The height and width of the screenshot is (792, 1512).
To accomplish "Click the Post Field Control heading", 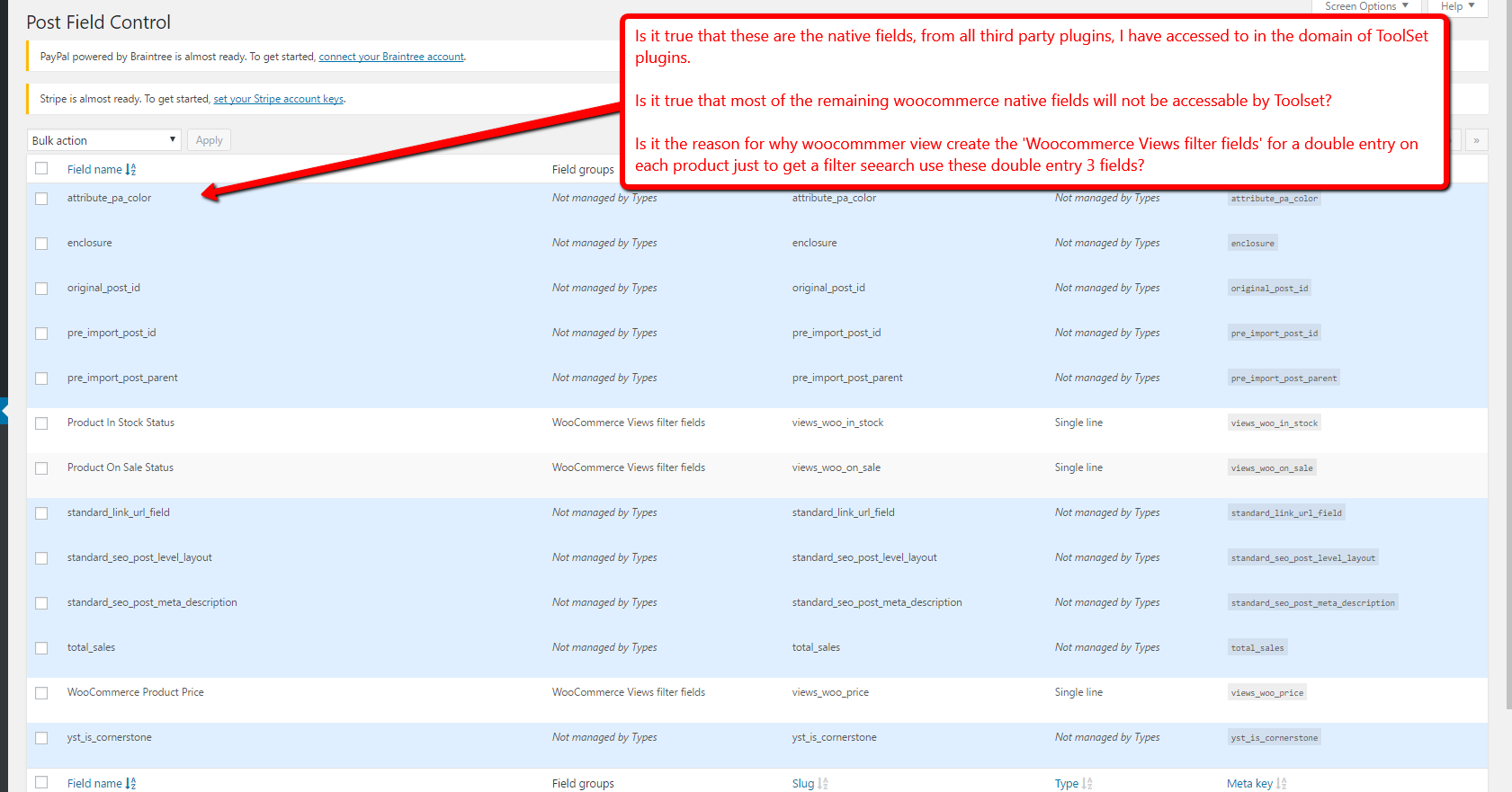I will [x=98, y=22].
